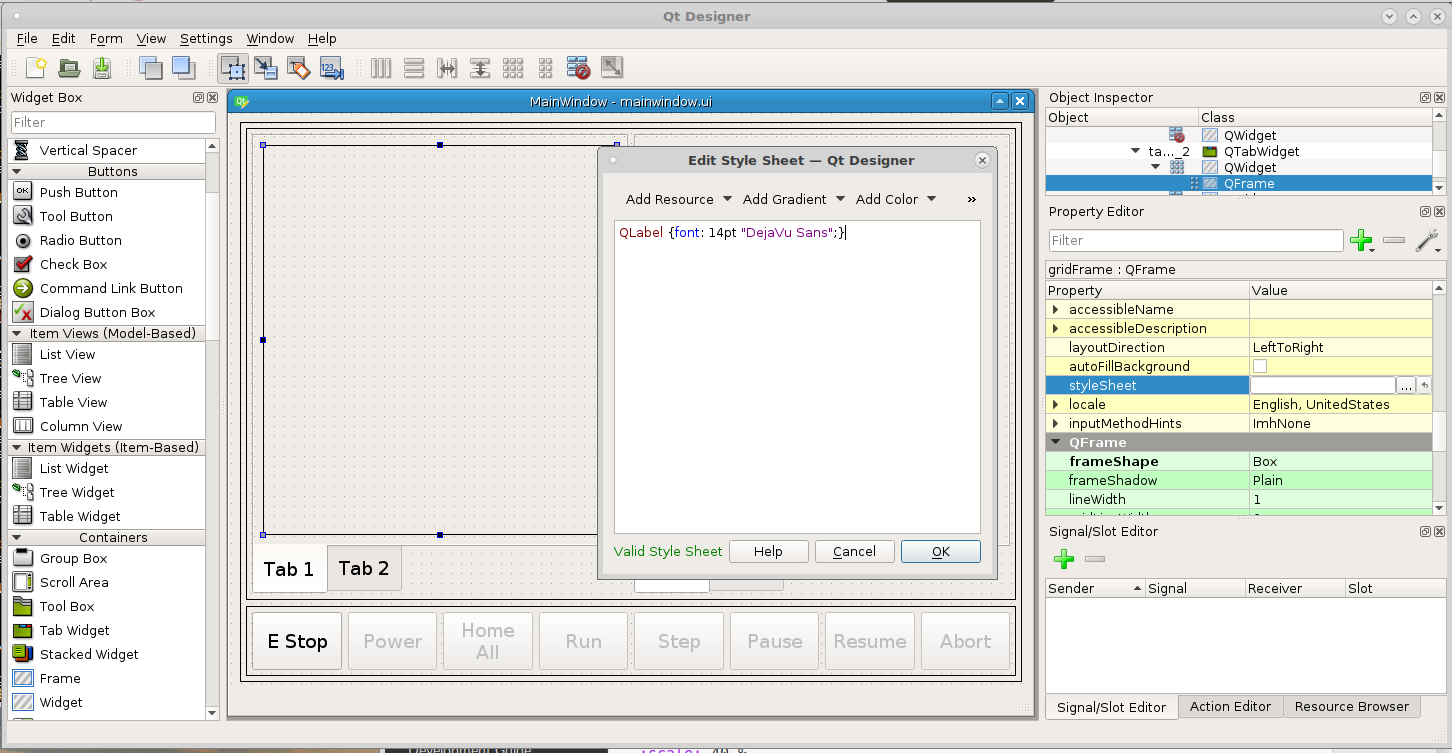Open the Add Resource dropdown arrow
Viewport: 1452px width, 753px height.
coord(727,199)
